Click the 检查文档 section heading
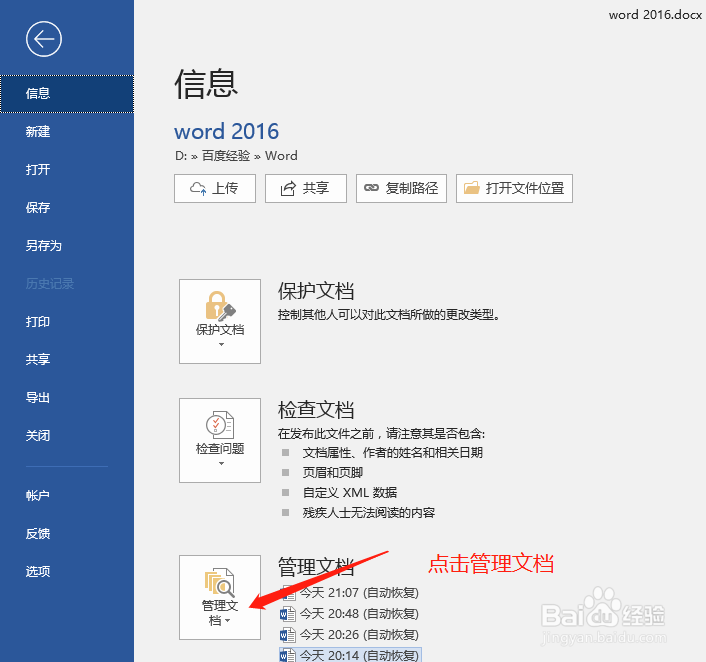The width and height of the screenshot is (706, 662). pyautogui.click(x=316, y=410)
